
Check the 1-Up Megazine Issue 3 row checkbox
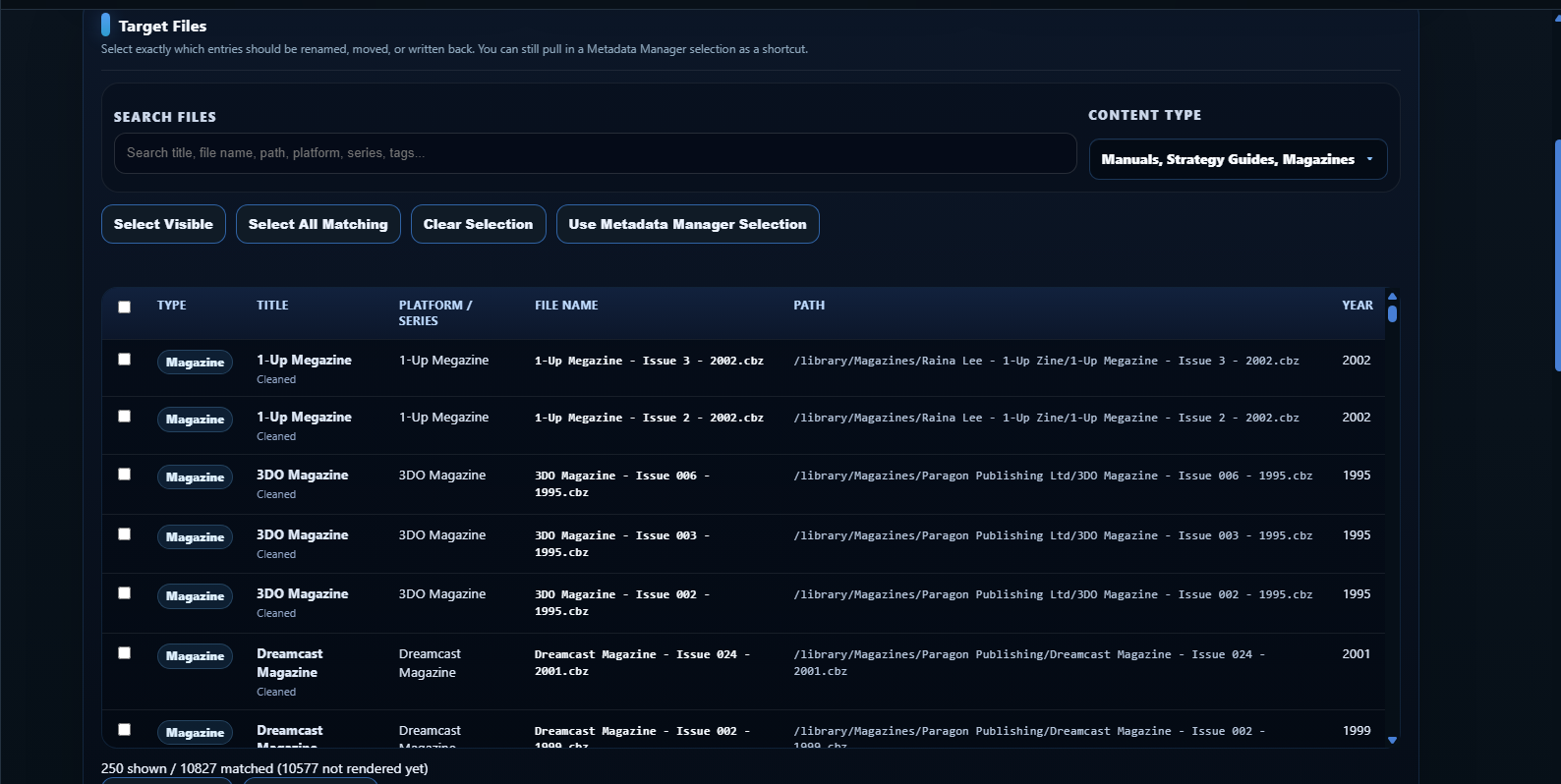tap(124, 359)
